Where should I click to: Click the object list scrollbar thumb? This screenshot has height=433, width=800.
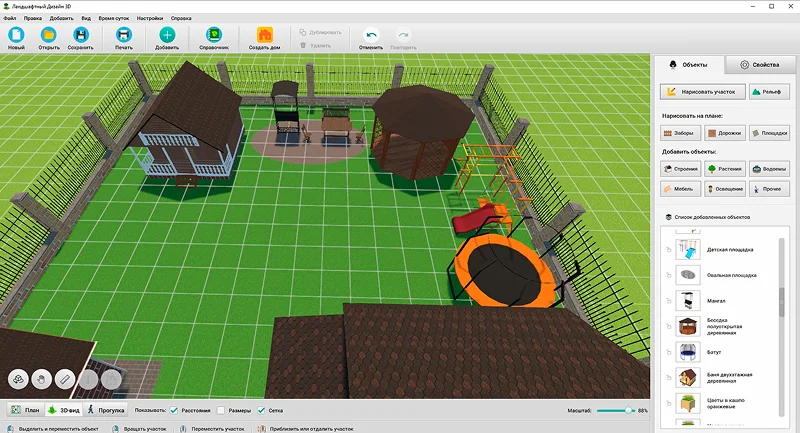click(782, 302)
